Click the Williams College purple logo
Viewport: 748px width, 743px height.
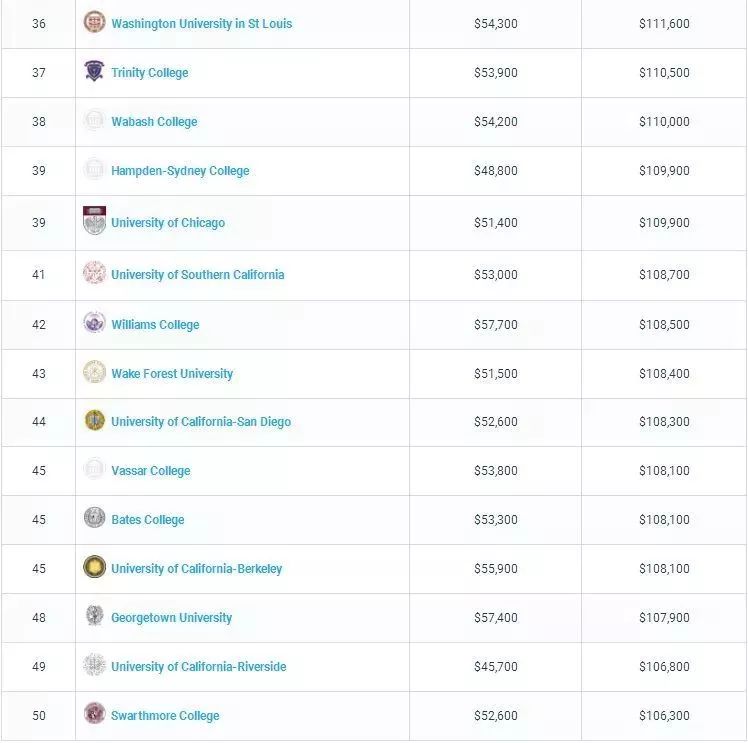[x=94, y=323]
